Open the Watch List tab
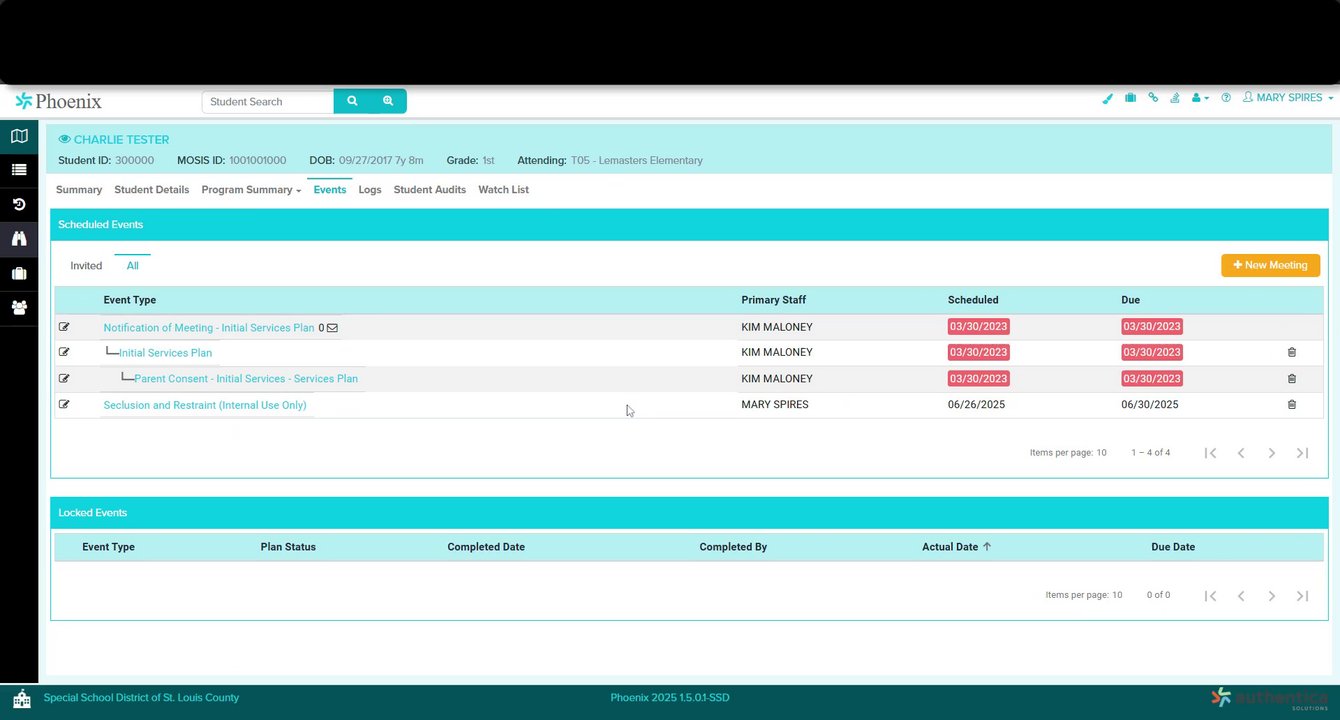Viewport: 1340px width, 720px height. (504, 190)
